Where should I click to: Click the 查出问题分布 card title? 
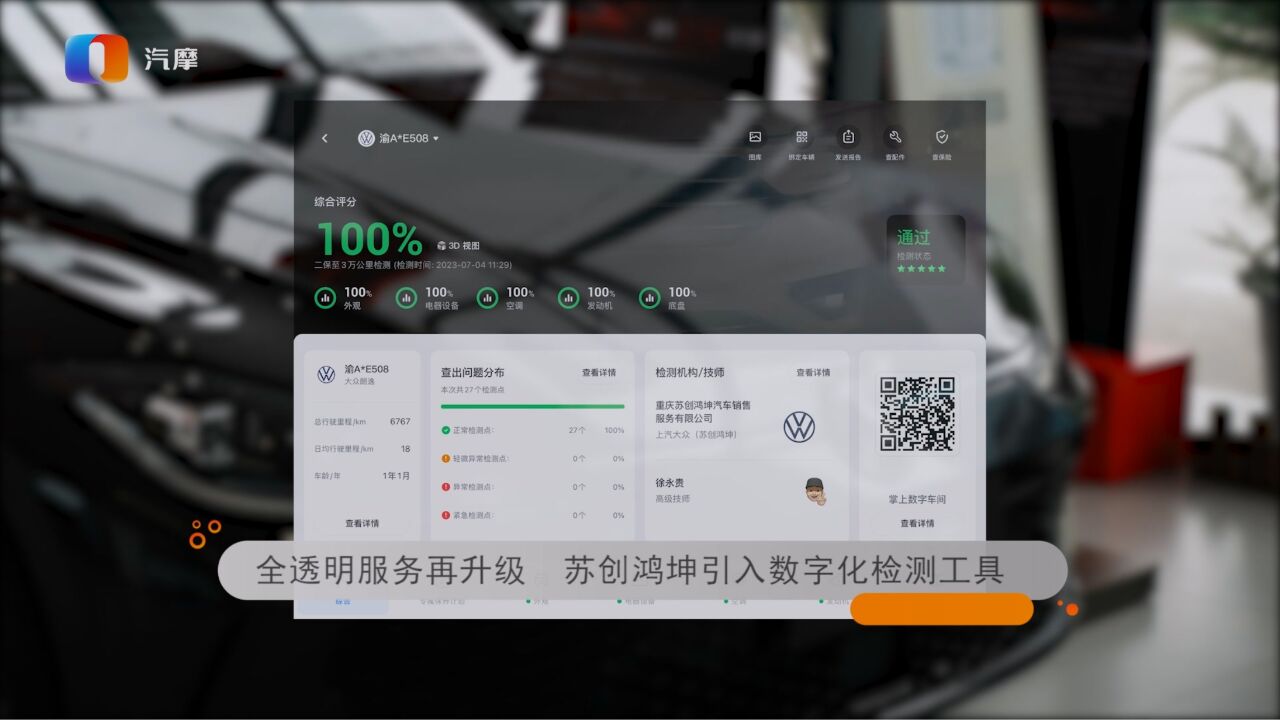click(473, 372)
